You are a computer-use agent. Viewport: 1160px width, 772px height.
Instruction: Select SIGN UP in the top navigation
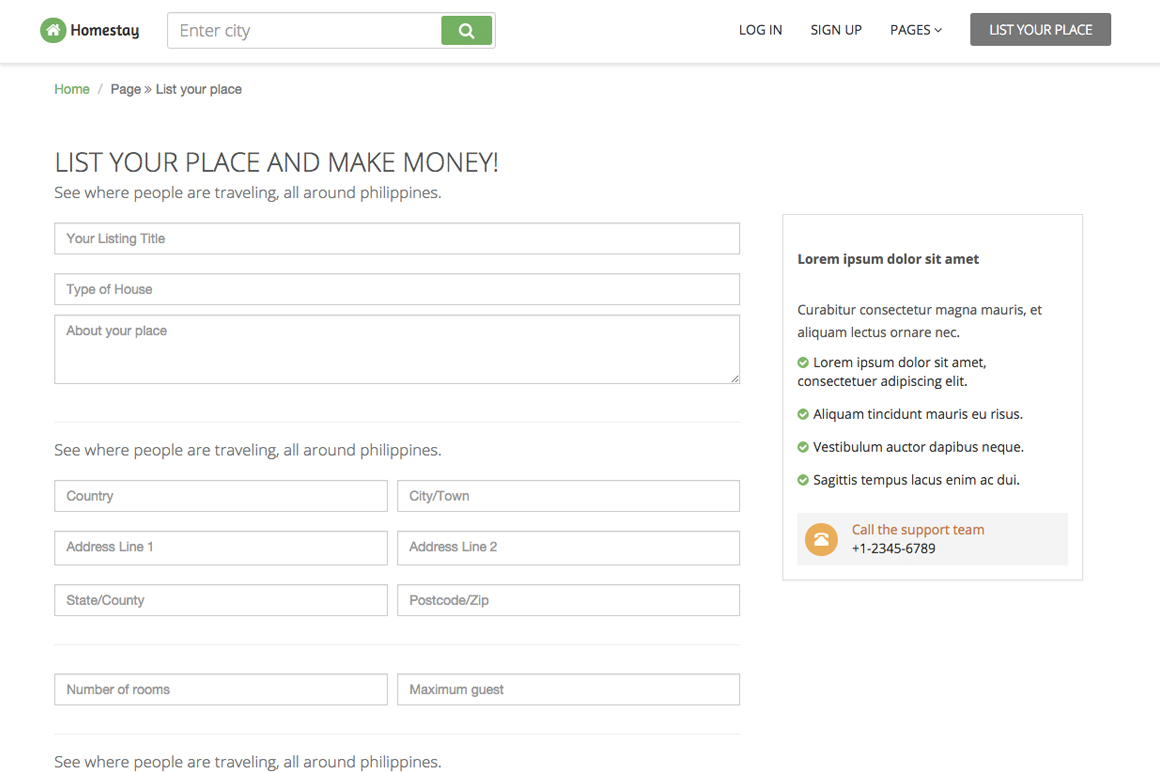(x=836, y=30)
